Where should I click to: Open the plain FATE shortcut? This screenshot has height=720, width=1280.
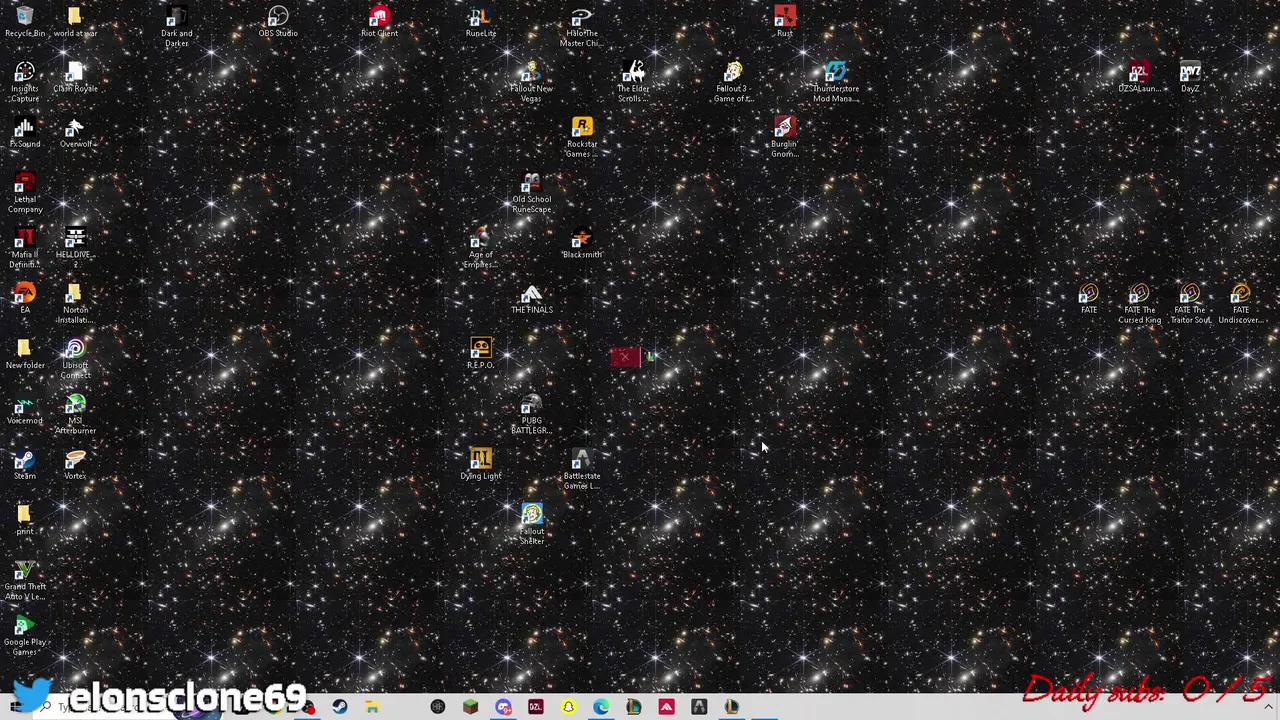point(1088,298)
